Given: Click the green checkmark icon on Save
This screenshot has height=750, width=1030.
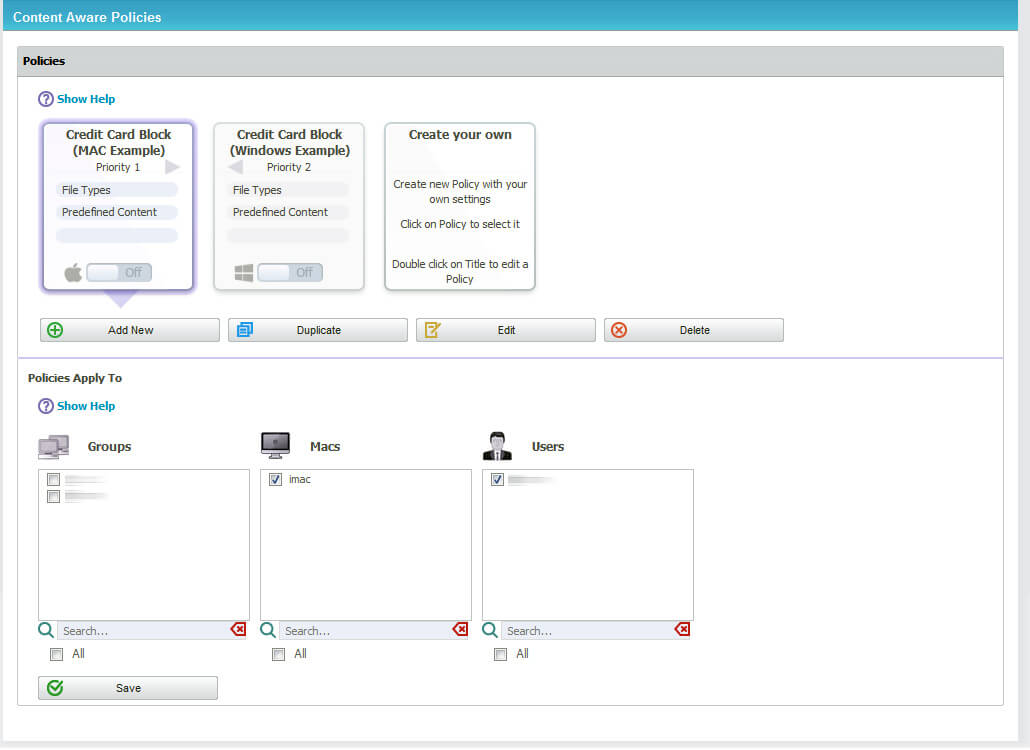Looking at the screenshot, I should tap(55, 688).
